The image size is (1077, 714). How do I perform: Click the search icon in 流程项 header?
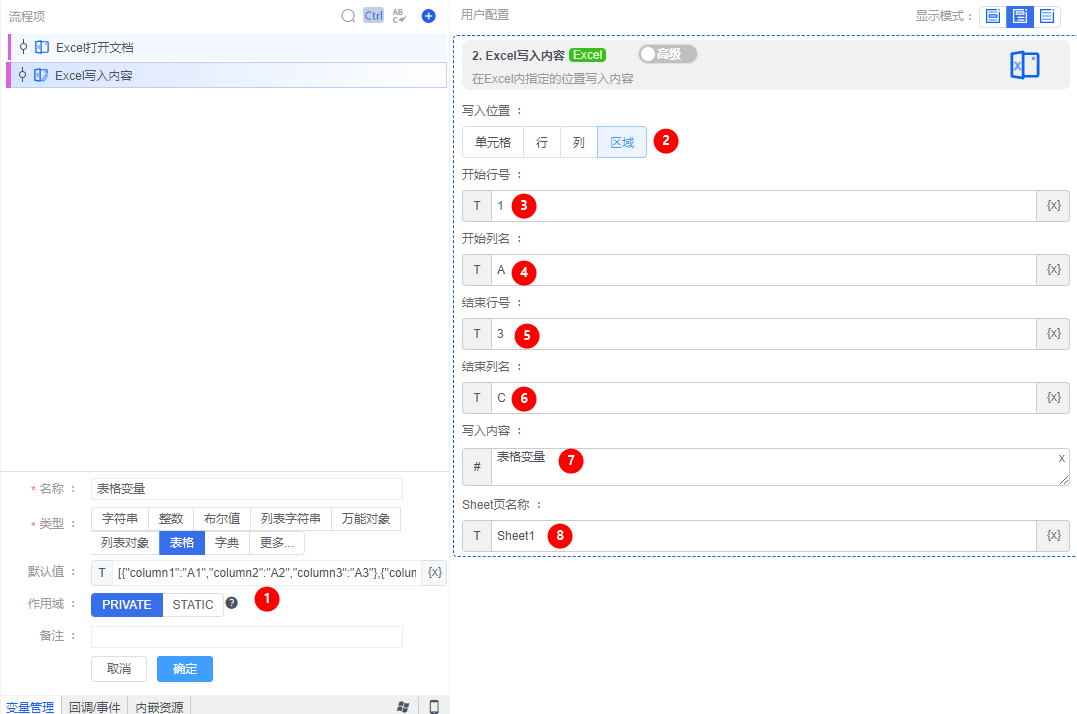[348, 16]
